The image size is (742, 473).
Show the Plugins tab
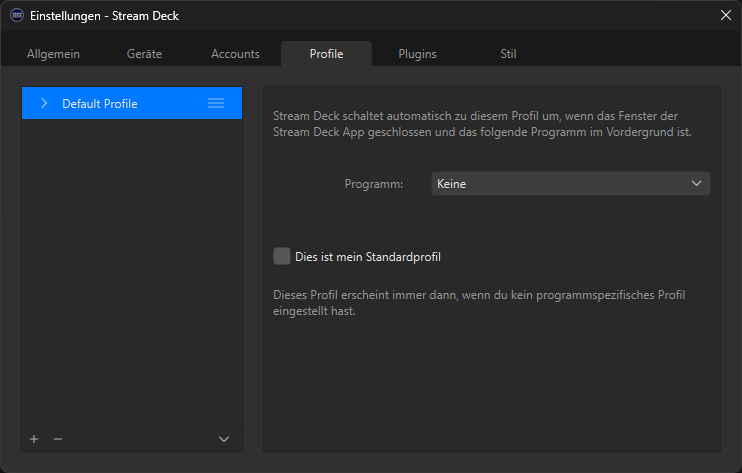(417, 54)
